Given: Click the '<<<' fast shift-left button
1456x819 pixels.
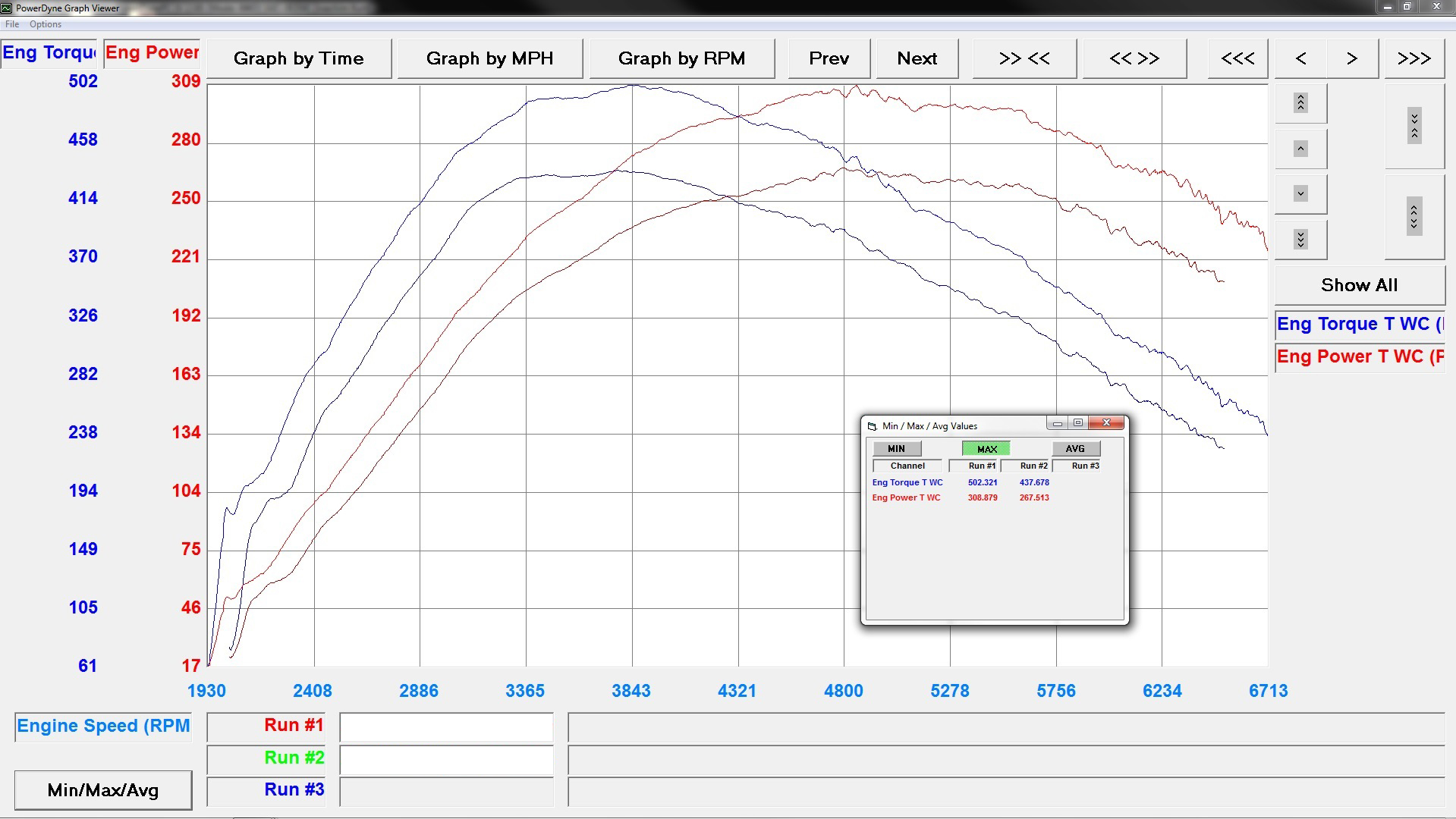Looking at the screenshot, I should point(1237,58).
